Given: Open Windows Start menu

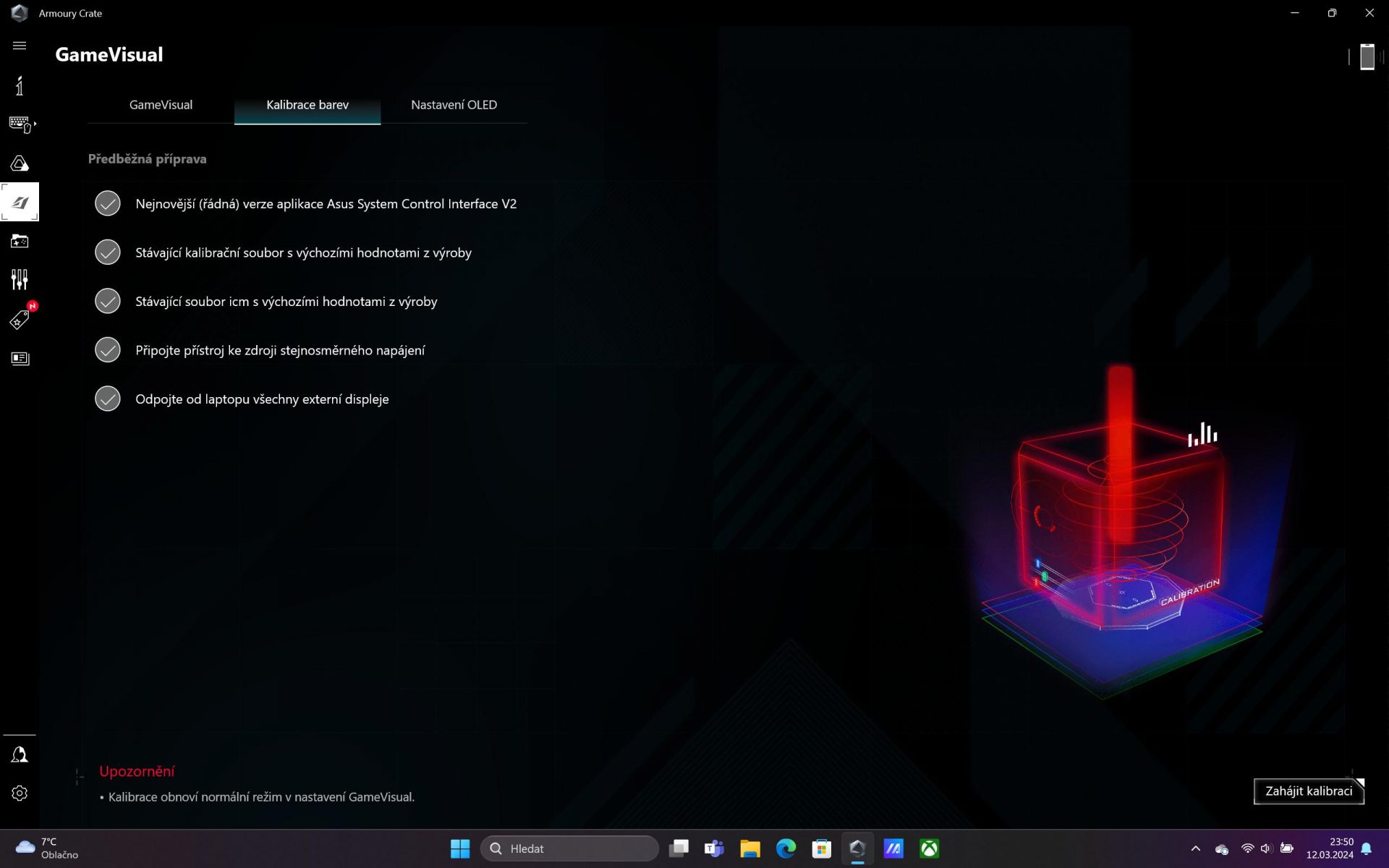Looking at the screenshot, I should click(x=460, y=848).
